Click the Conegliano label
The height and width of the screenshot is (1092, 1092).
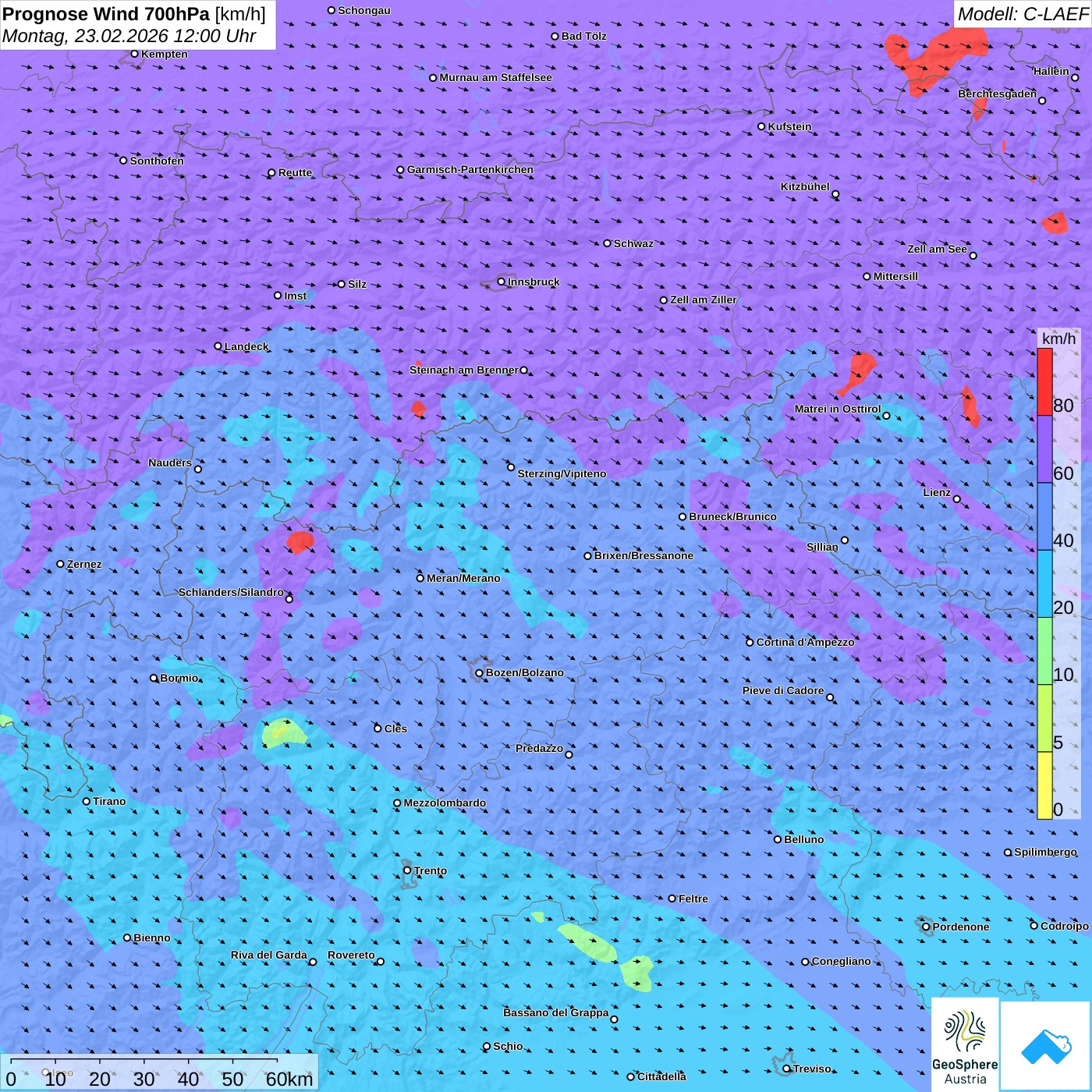(x=841, y=961)
